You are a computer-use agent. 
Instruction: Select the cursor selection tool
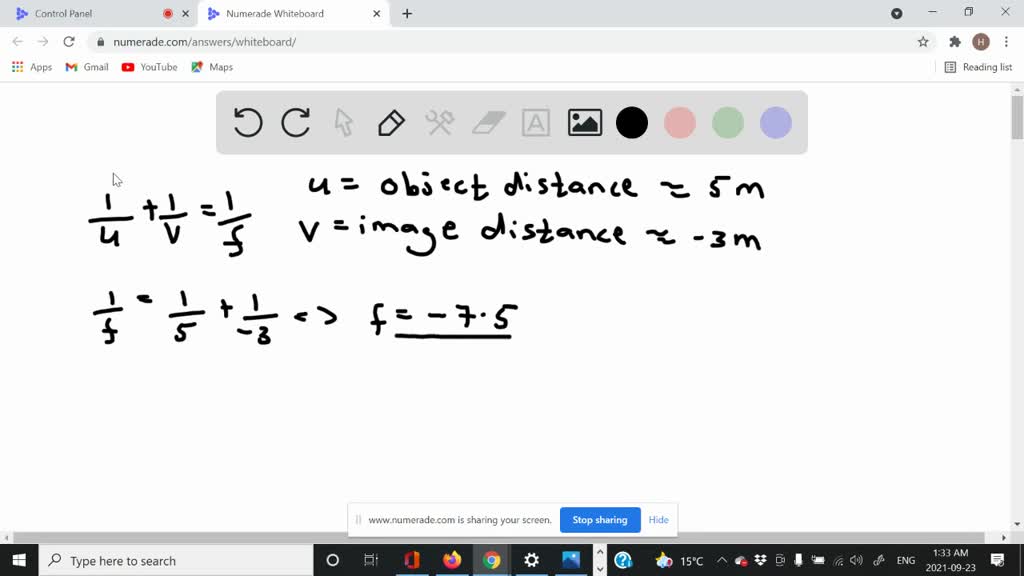coord(342,122)
